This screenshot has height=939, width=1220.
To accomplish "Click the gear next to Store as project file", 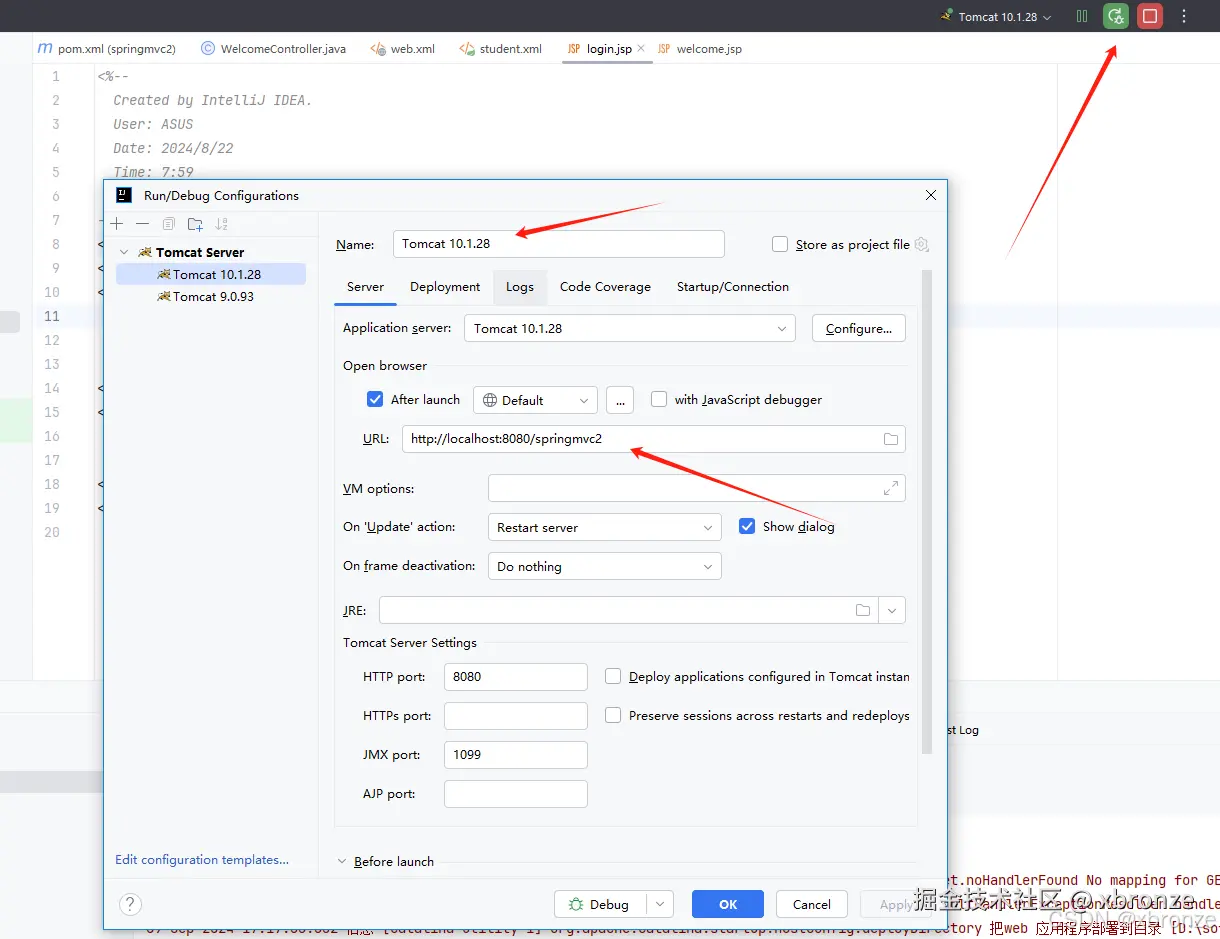I will (922, 244).
